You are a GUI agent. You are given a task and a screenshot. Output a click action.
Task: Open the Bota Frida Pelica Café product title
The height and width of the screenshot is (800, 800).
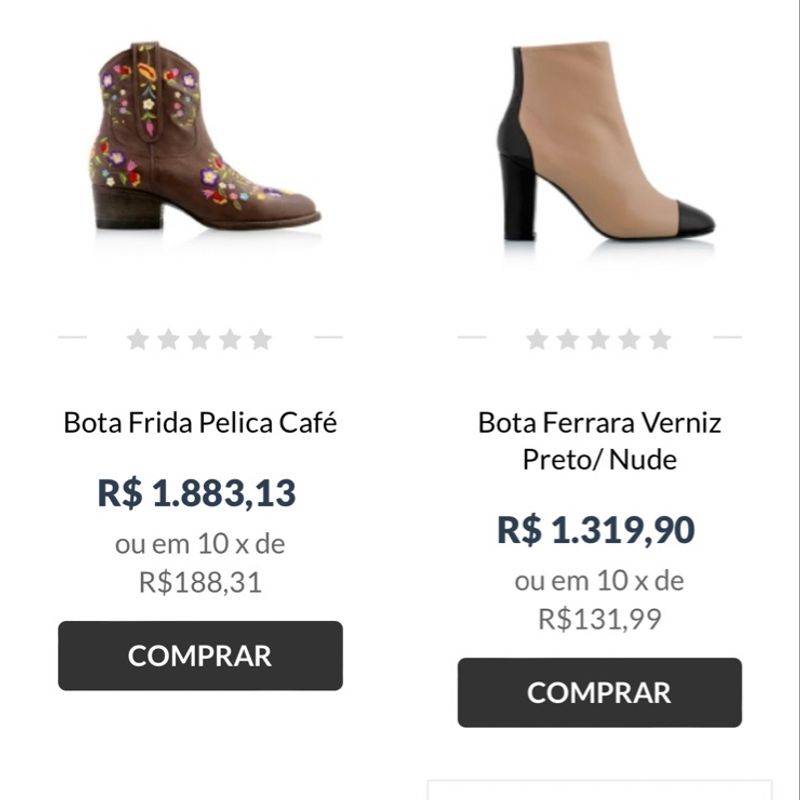(200, 422)
